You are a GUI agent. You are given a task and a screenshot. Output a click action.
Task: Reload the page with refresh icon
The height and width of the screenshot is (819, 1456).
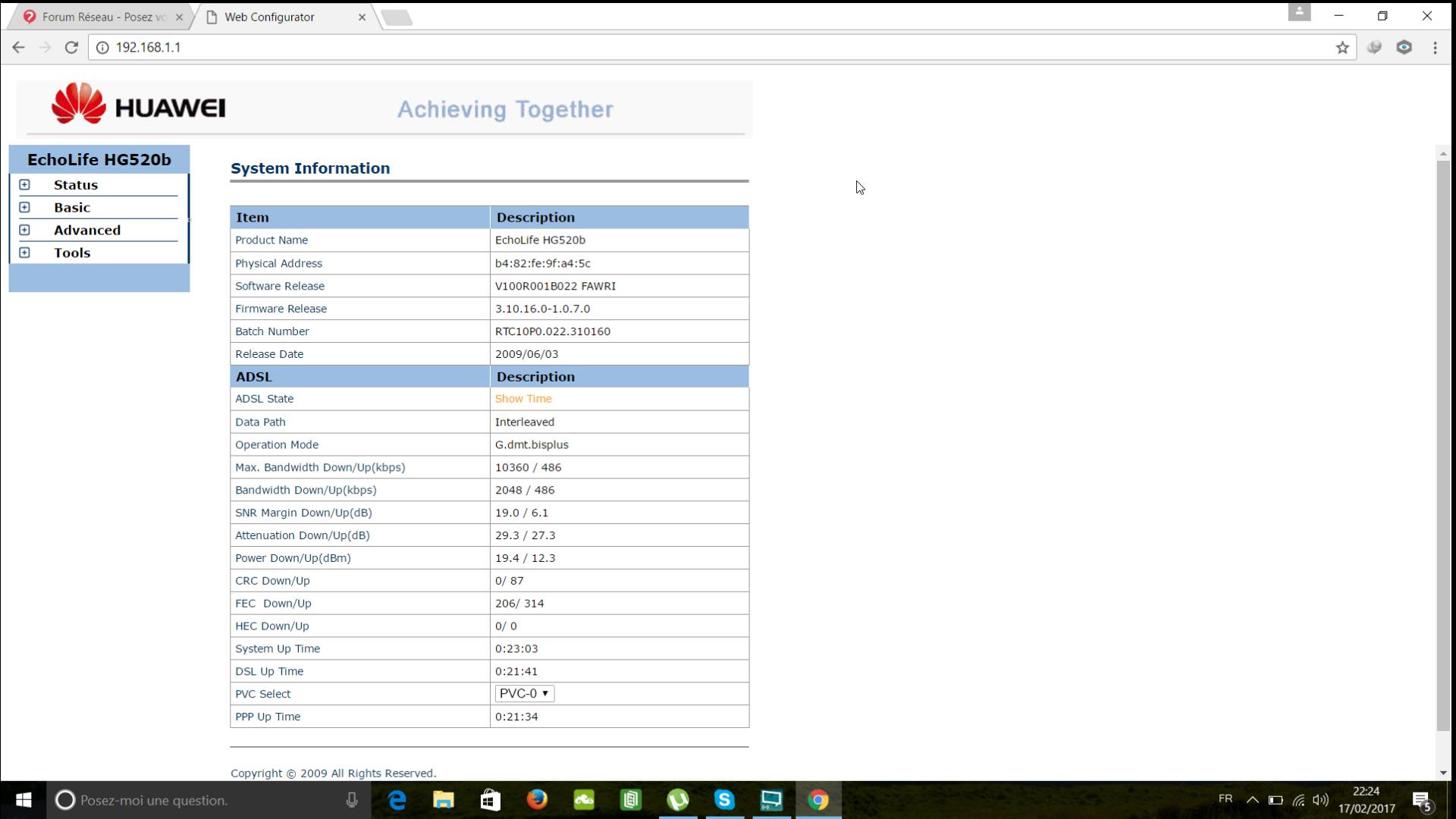[71, 47]
